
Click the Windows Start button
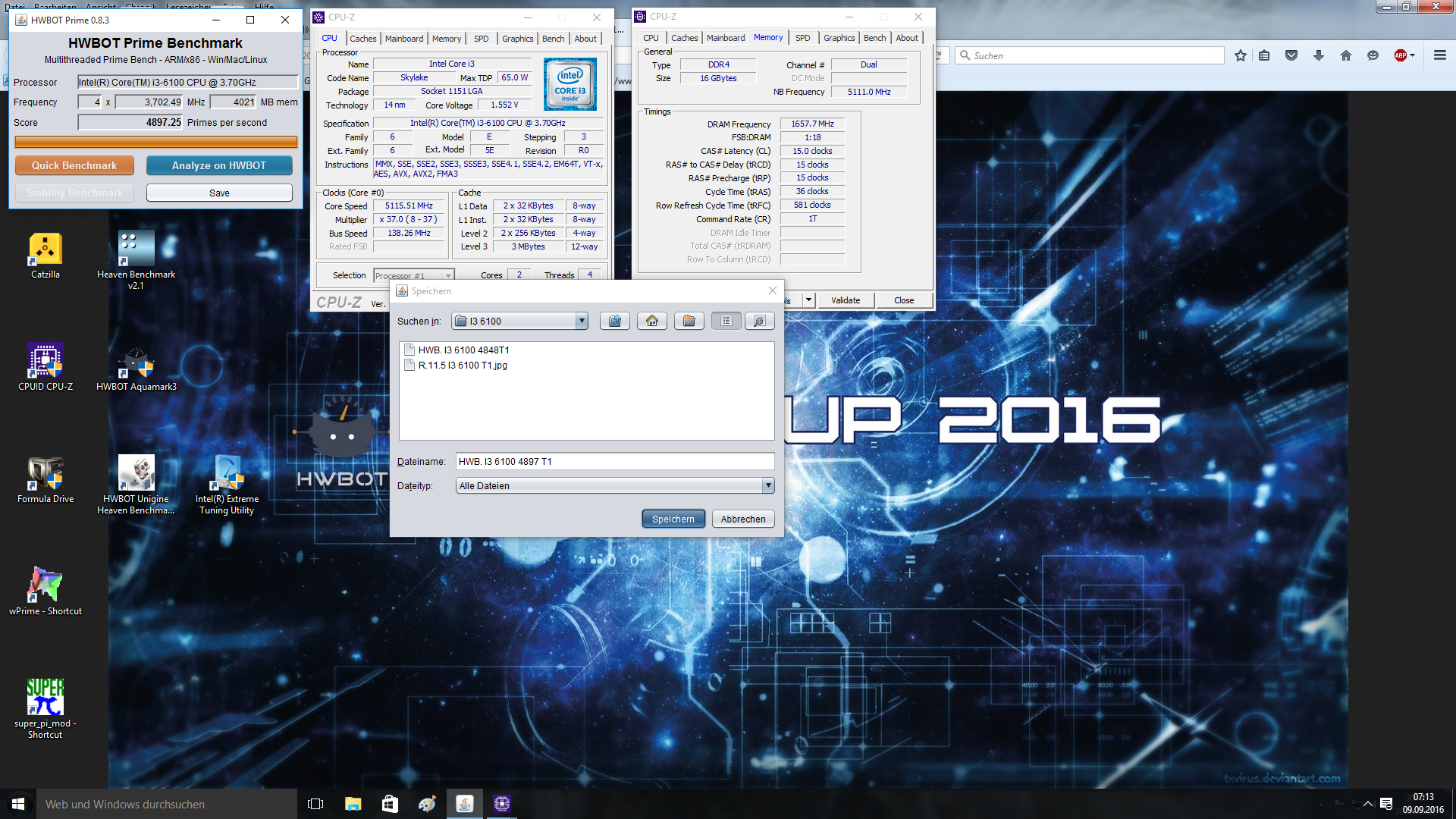point(18,804)
